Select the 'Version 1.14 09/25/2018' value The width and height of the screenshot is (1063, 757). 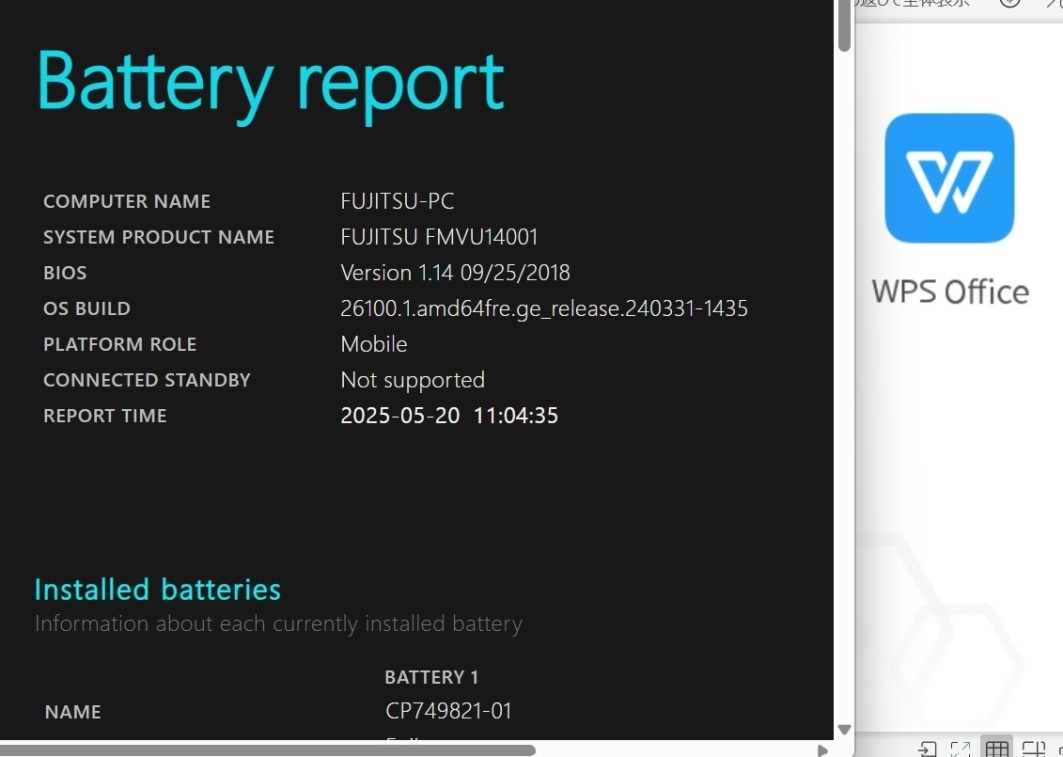pos(455,273)
